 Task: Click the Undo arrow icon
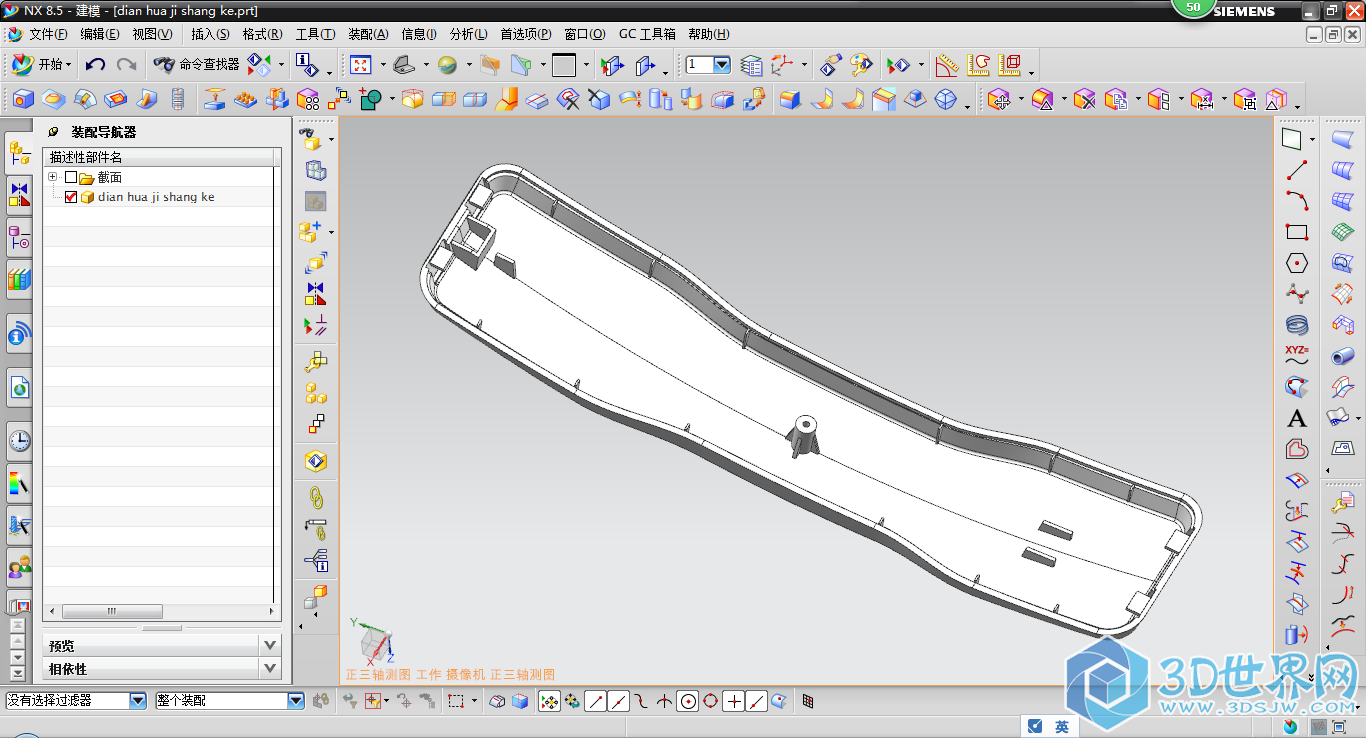(x=95, y=65)
